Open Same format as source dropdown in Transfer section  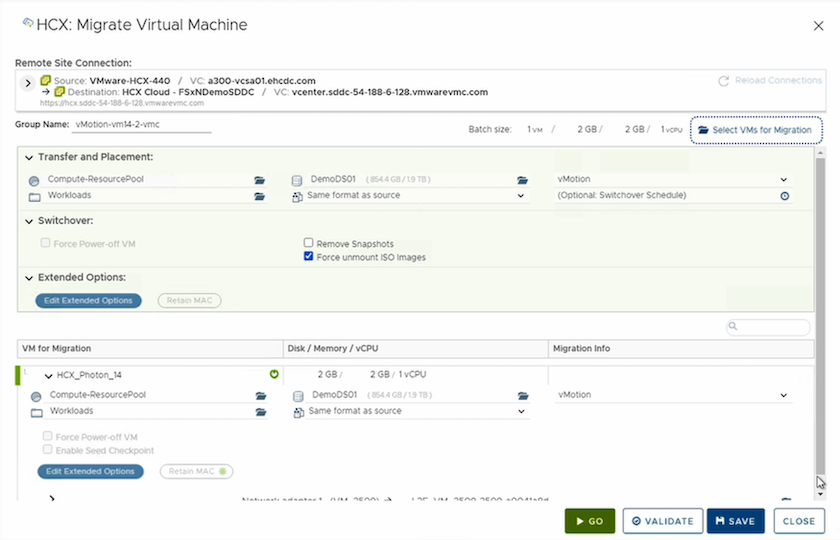pos(521,196)
